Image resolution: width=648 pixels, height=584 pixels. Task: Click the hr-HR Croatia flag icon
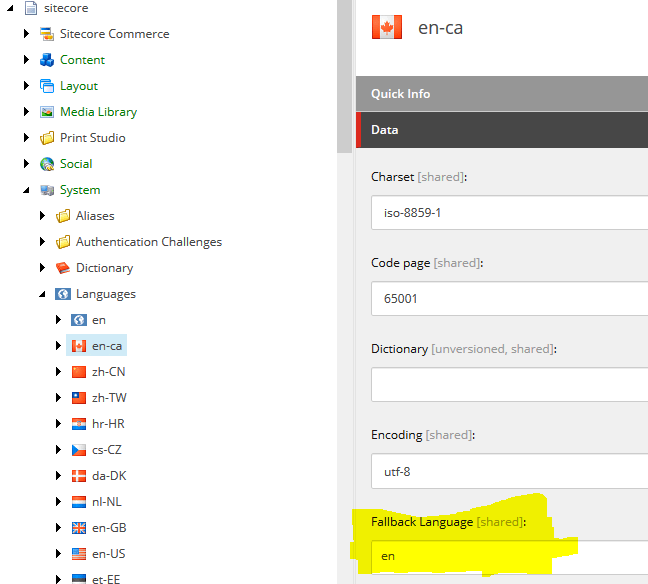pyautogui.click(x=79, y=424)
